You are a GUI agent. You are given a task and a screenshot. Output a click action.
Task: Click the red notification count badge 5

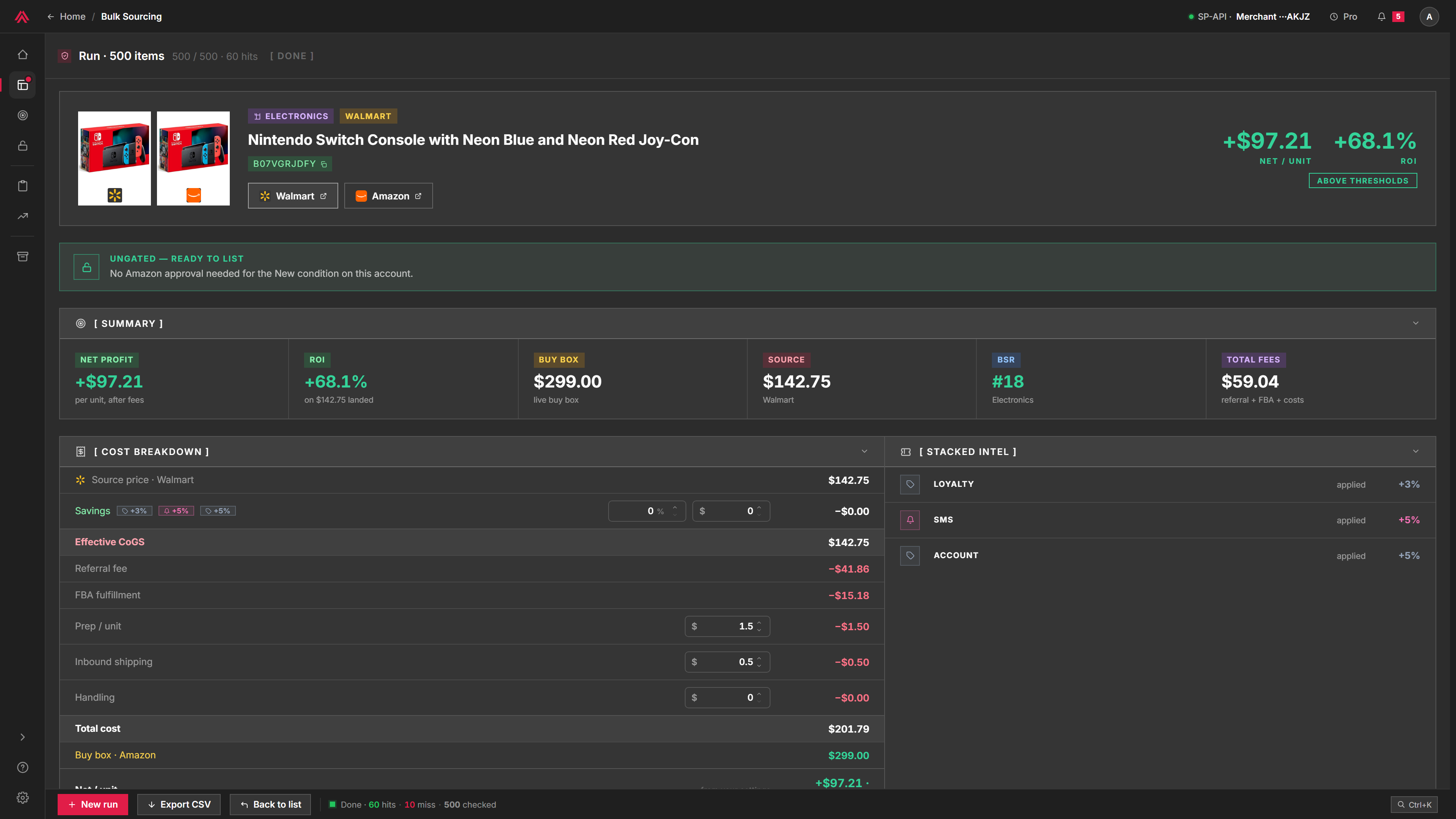coord(1398,16)
